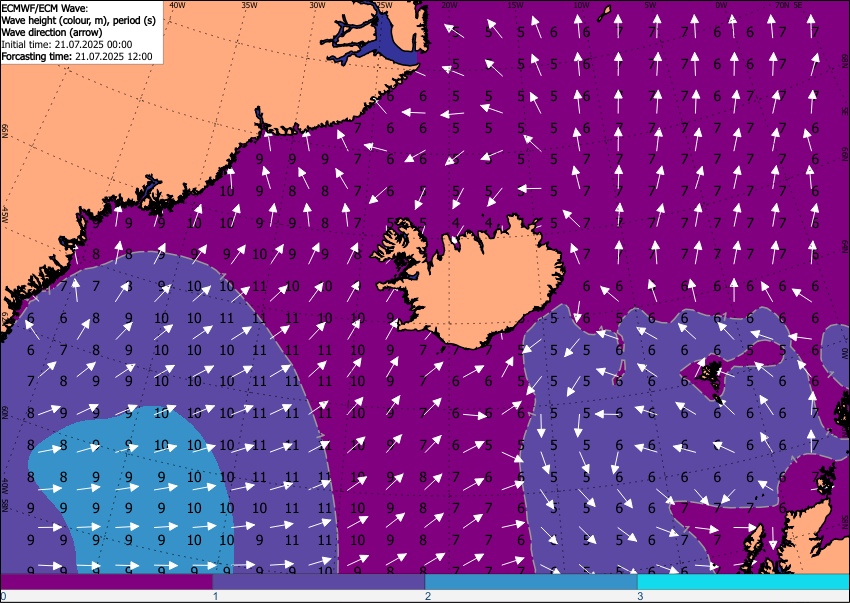Click the '30W' longitude label
Viewport: 850px width, 603px height.
click(x=317, y=5)
